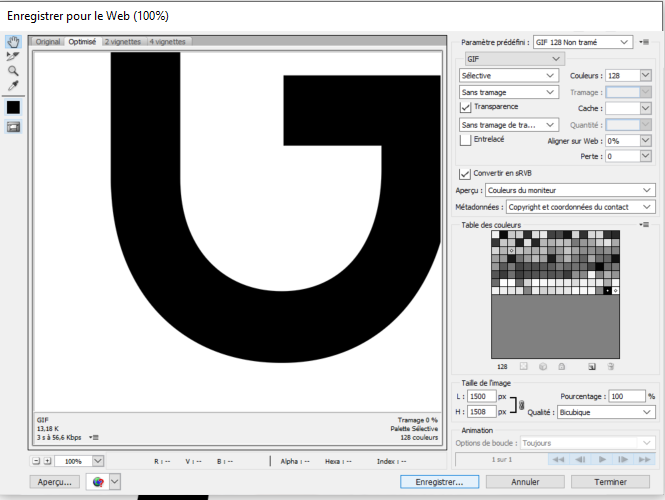The width and height of the screenshot is (665, 500).
Task: Open the Sans tramage de transparence dropdown
Action: [509, 125]
